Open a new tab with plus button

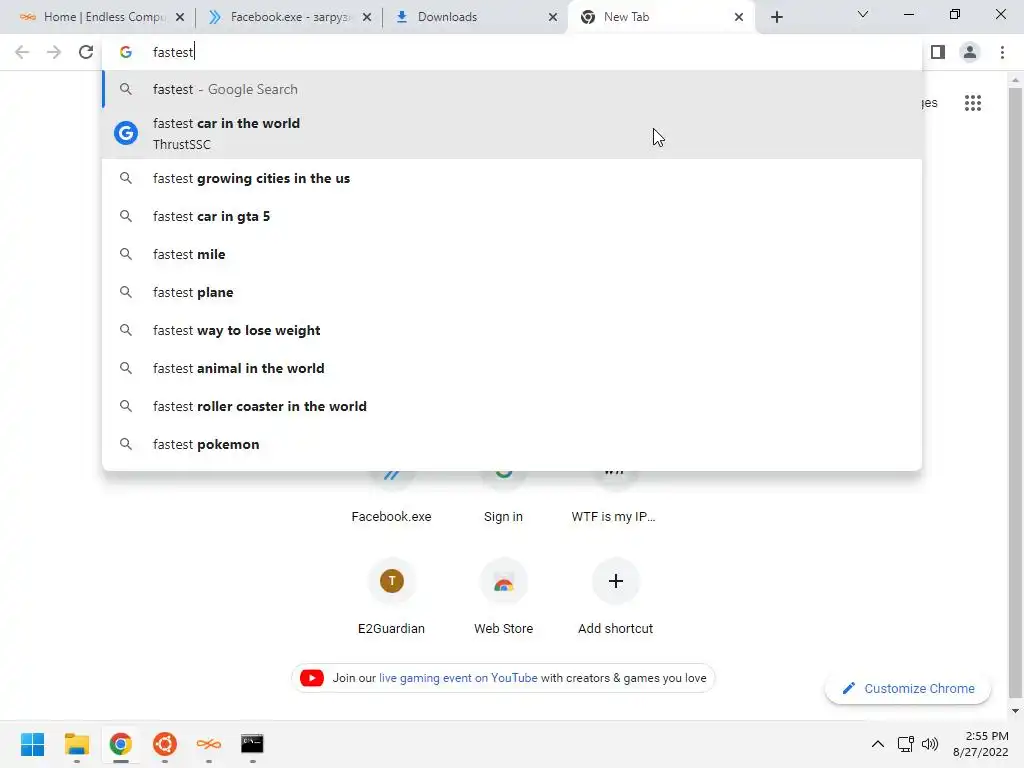coord(776,17)
